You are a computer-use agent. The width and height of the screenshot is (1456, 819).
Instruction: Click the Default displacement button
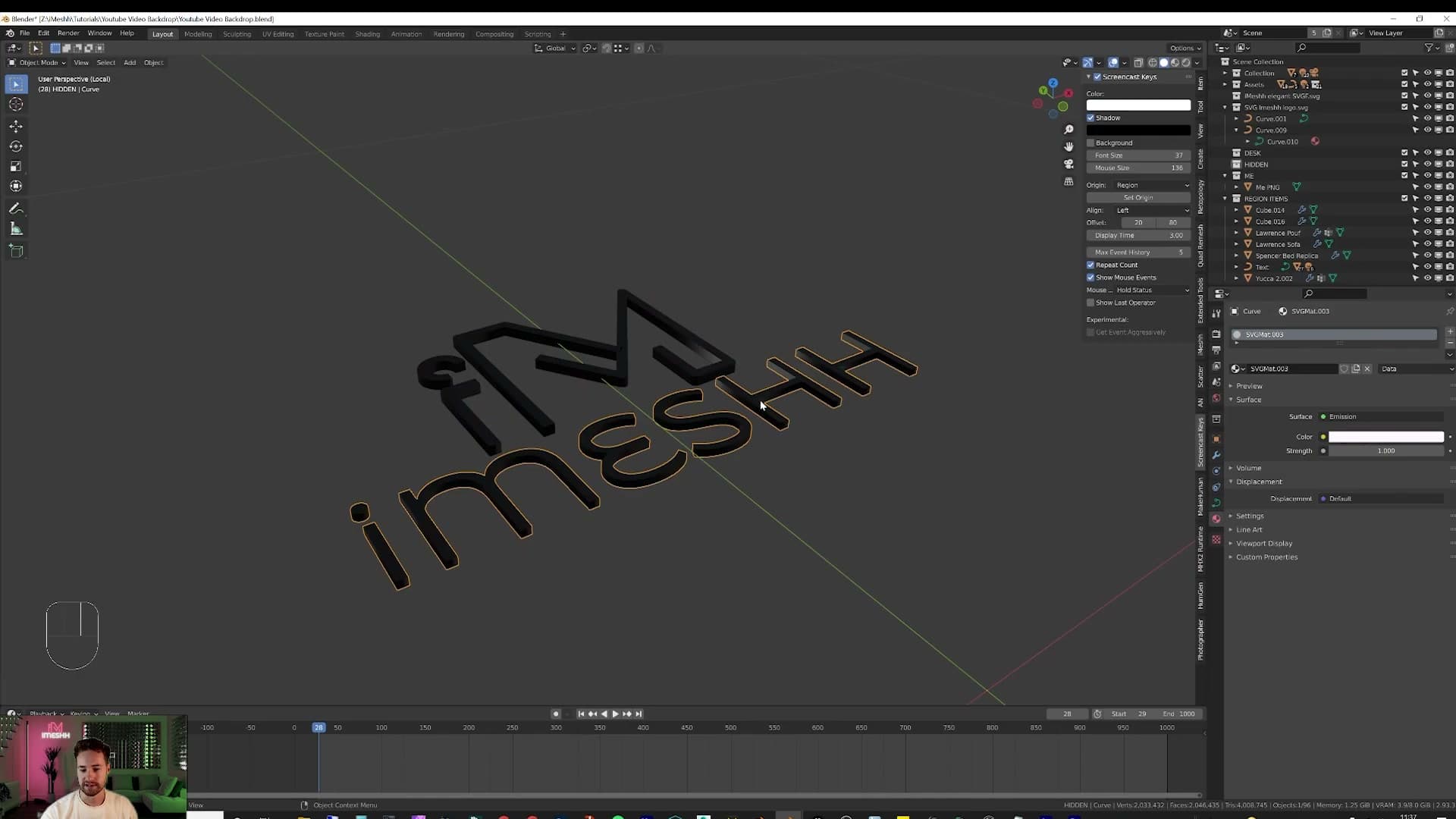point(1381,499)
